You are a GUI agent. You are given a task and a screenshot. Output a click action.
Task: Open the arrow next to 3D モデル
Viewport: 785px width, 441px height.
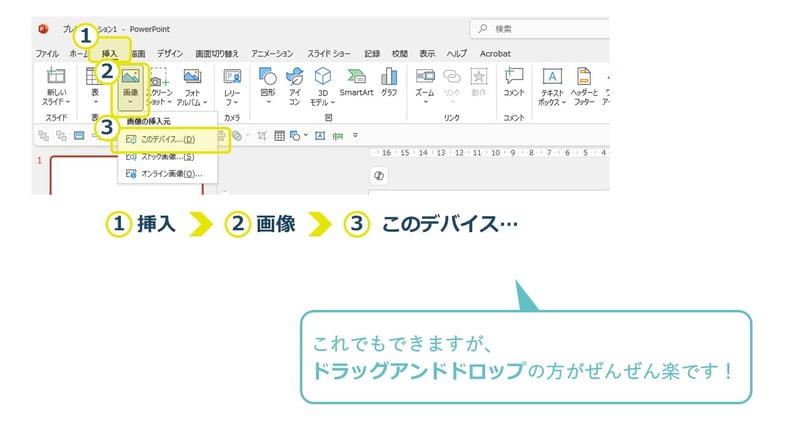332,102
